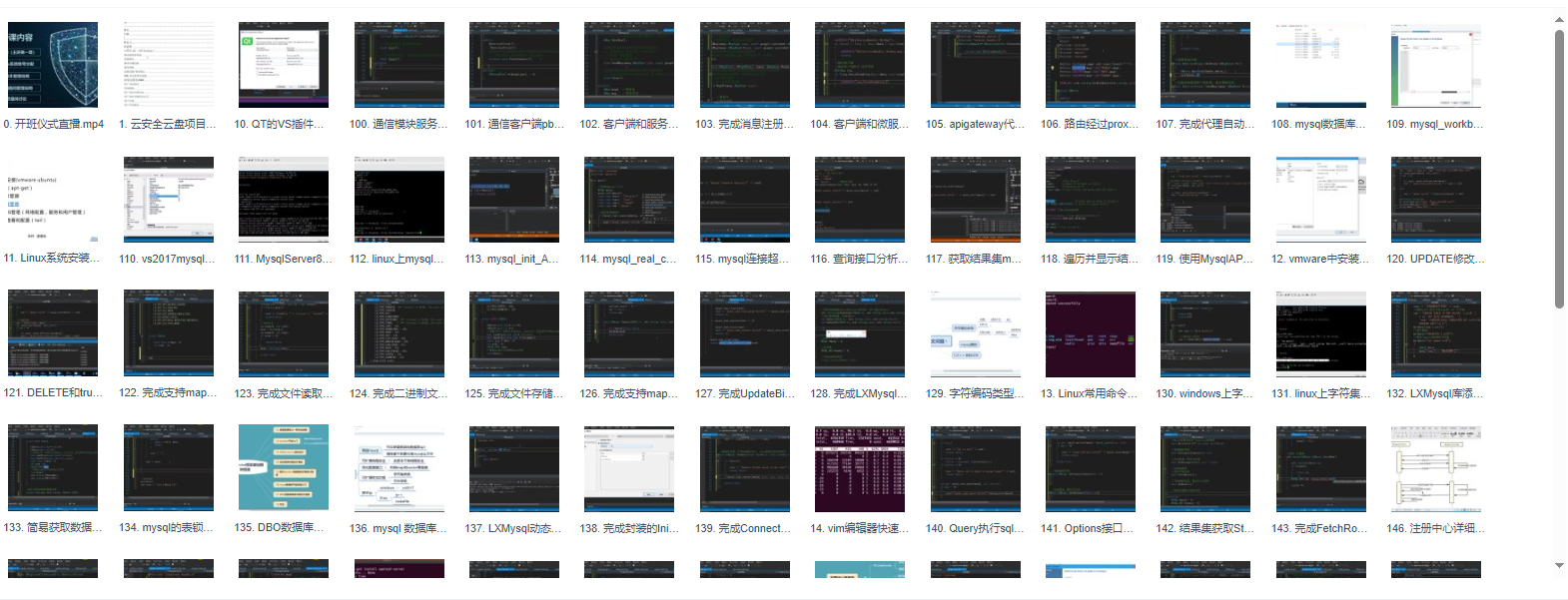Select the '101. 通信客户端pb...' thumbnail
1568x600 pixels.
514,65
